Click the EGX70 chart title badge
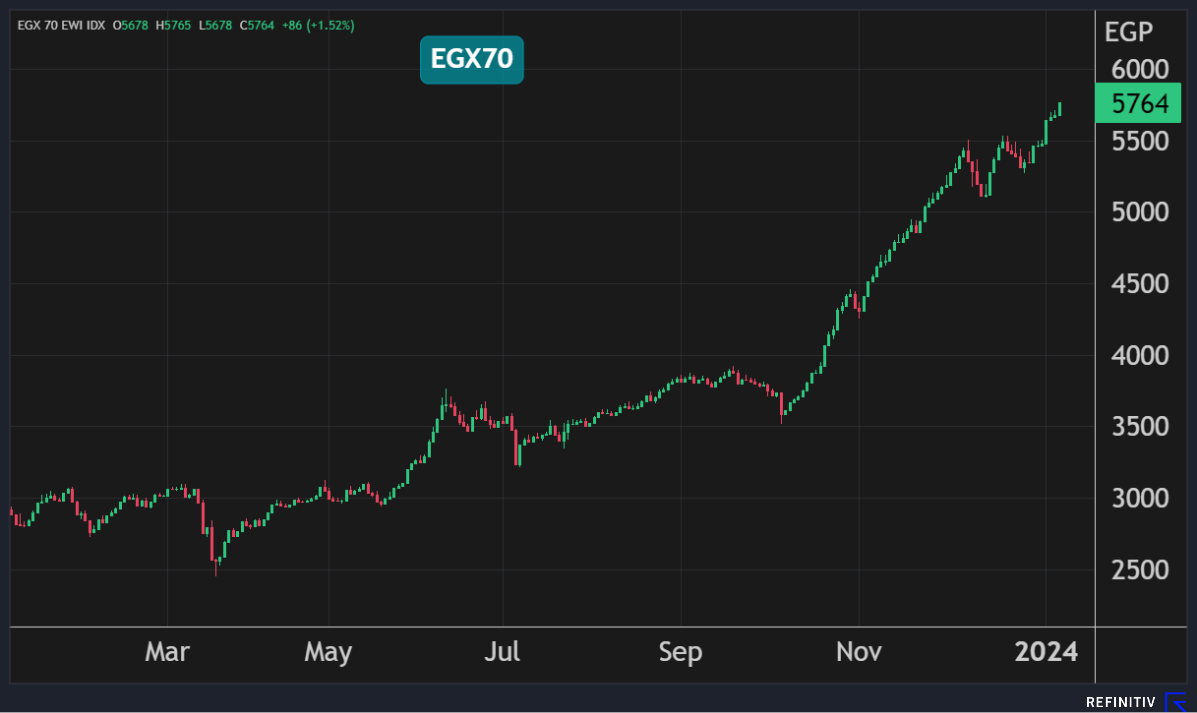 tap(471, 60)
